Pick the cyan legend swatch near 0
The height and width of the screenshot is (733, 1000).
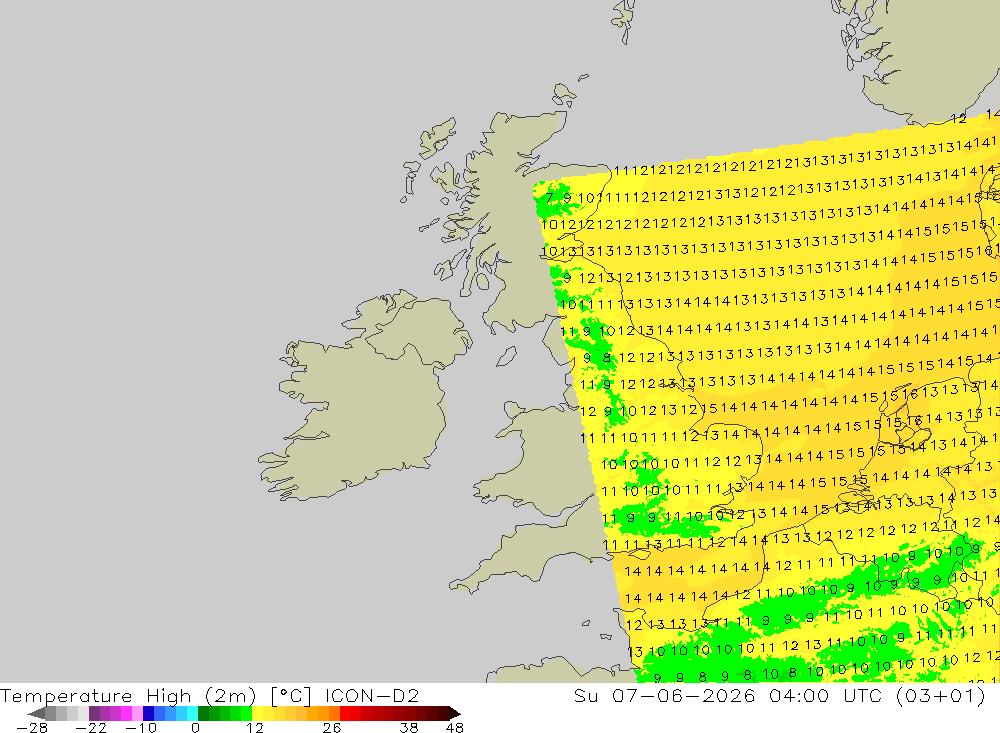(x=192, y=713)
